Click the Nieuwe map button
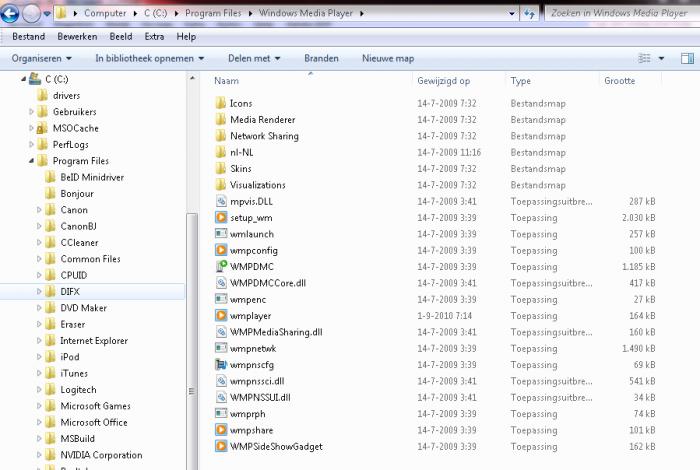 point(388,58)
